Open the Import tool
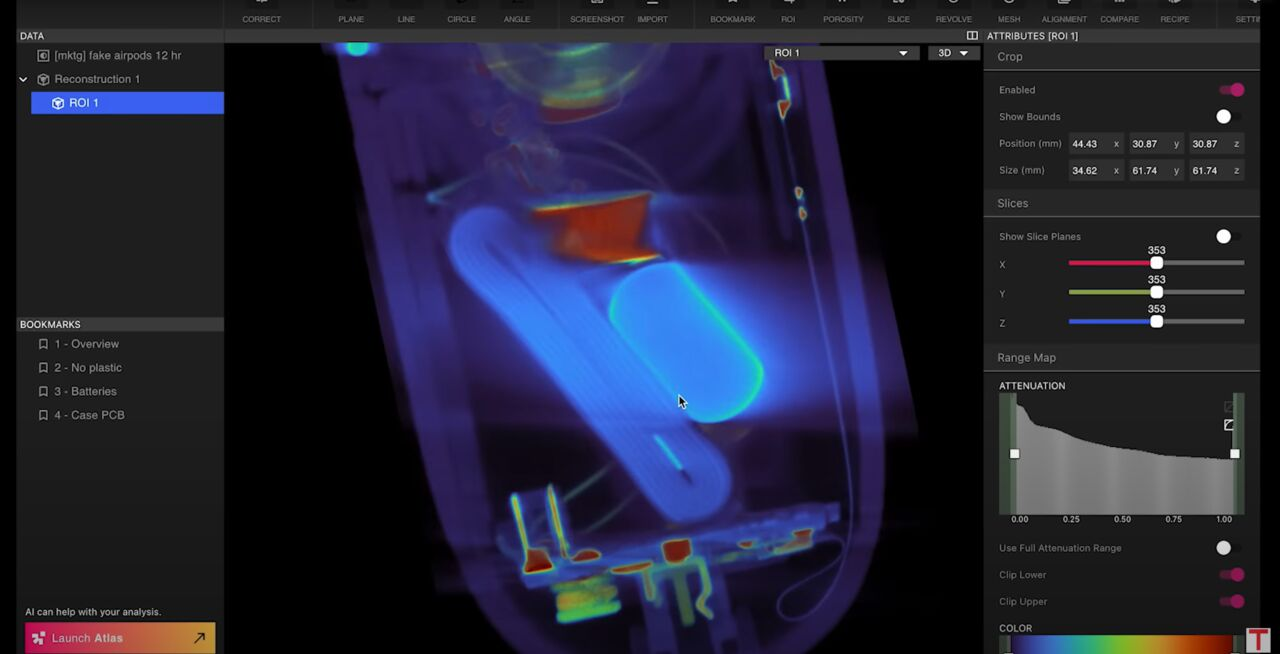 click(652, 13)
